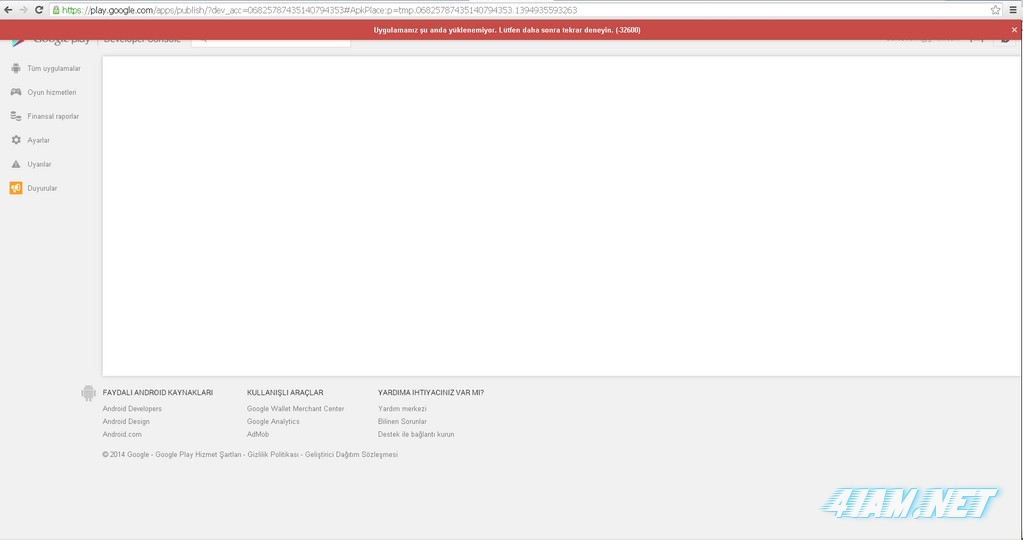This screenshot has width=1023, height=540.
Task: Click the gear icon for Ayarlar
Action: coord(16,140)
